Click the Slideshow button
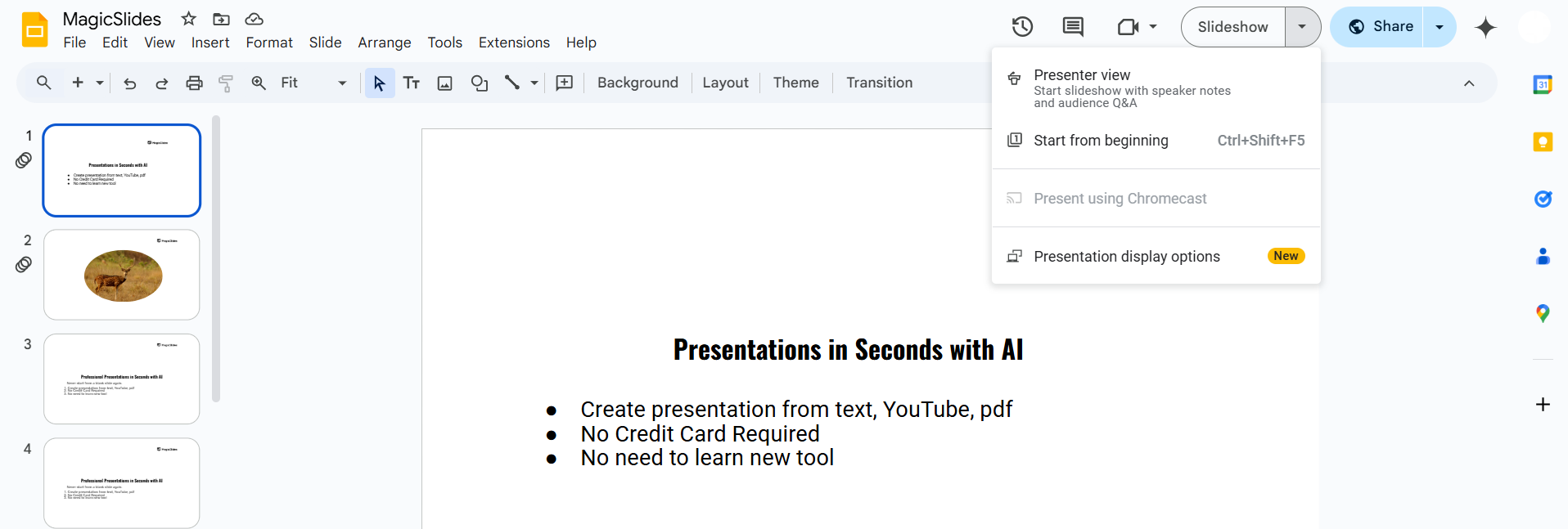Screen dimensions: 1568x529 point(1233,27)
